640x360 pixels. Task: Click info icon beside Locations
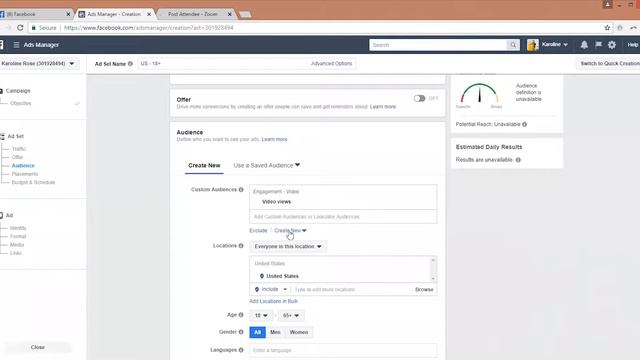[x=241, y=246]
